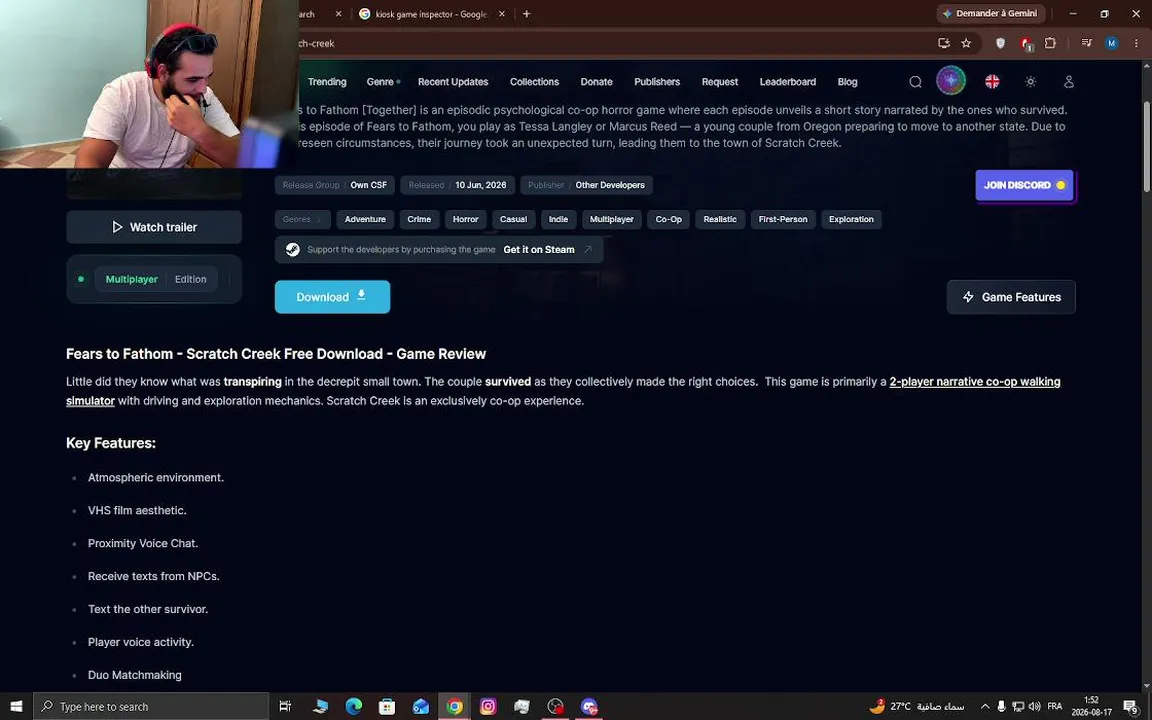Open the Chrome profile avatar M

[1112, 43]
